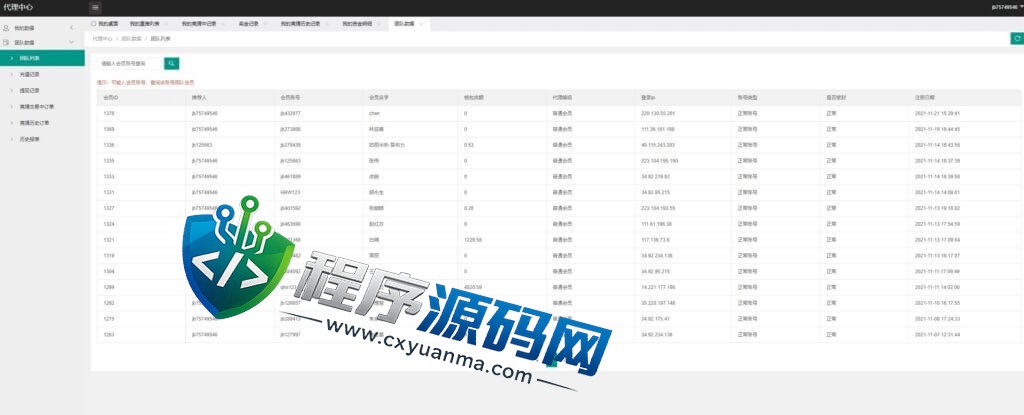Click account jk278439 cell

(291, 144)
